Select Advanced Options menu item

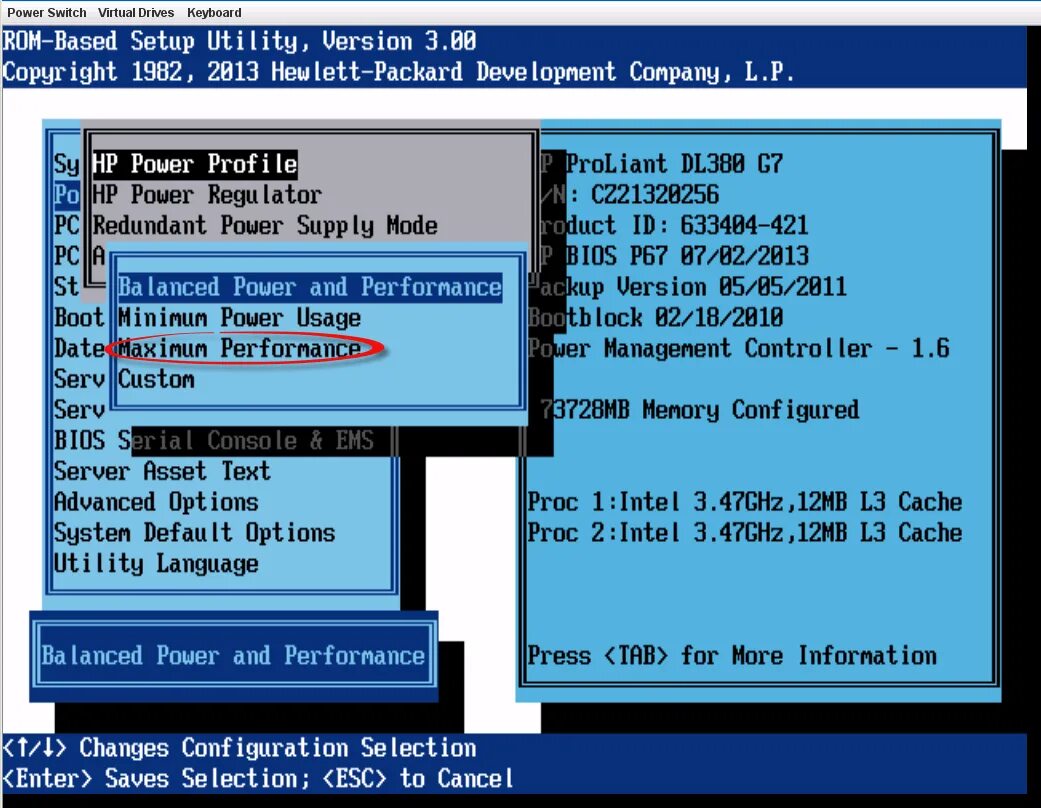(x=156, y=503)
